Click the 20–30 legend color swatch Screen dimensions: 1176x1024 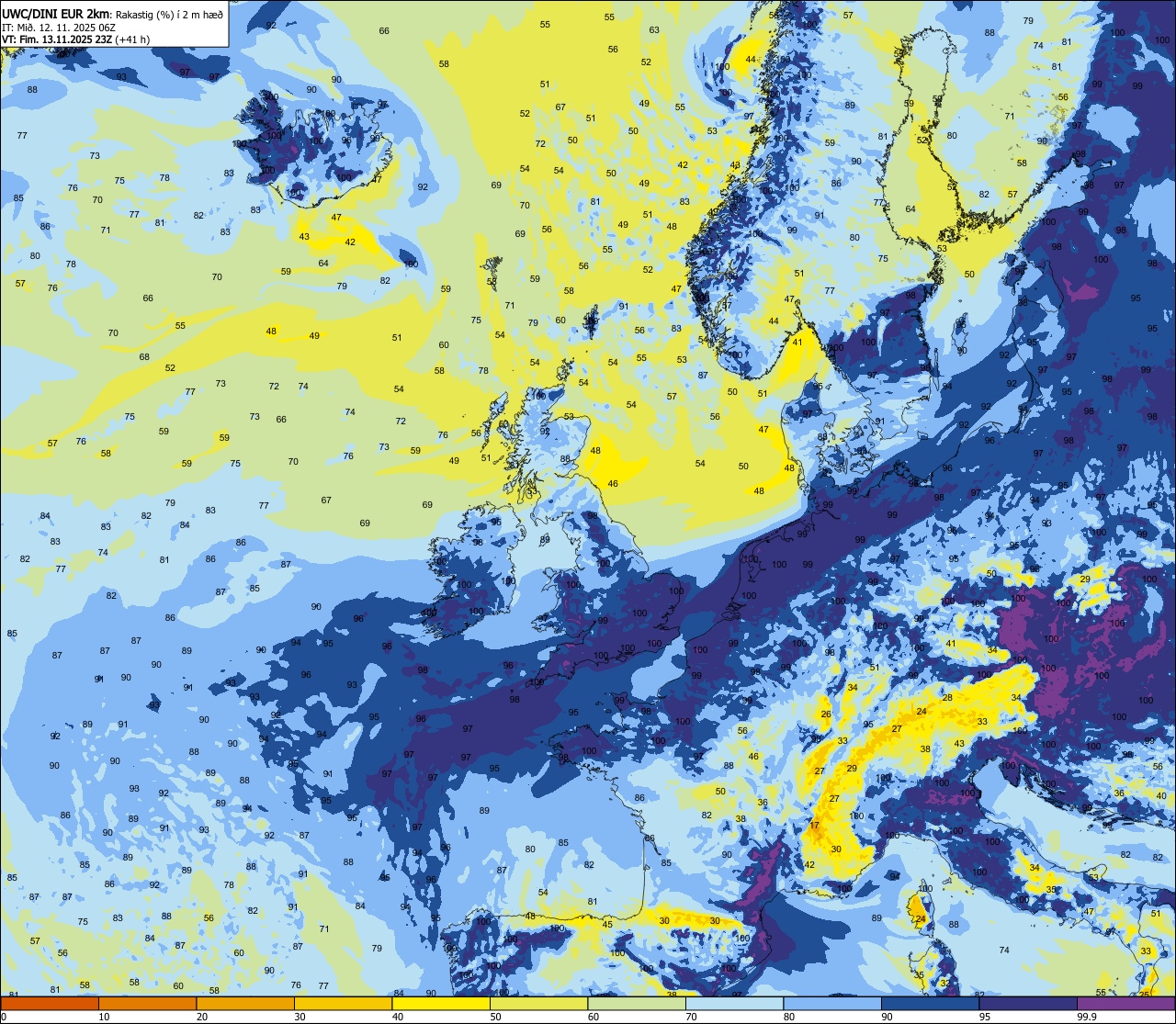(245, 1003)
